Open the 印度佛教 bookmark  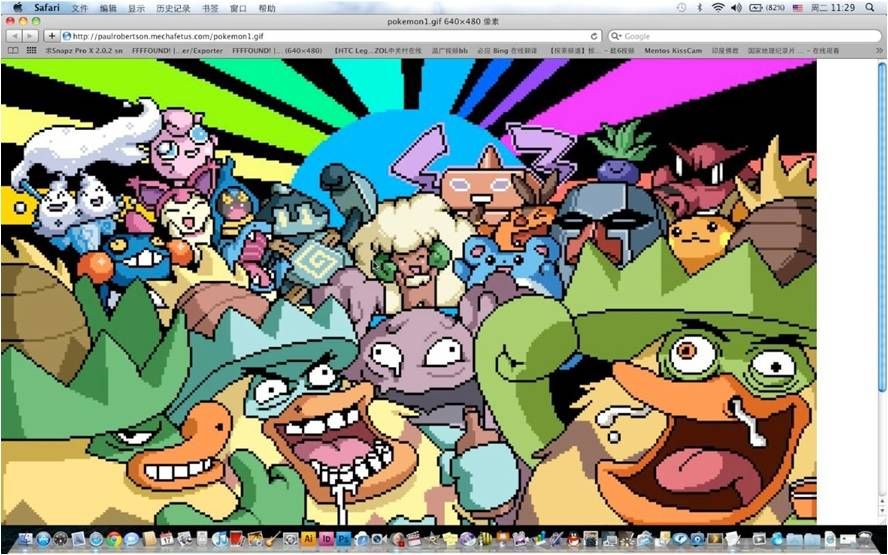724,50
